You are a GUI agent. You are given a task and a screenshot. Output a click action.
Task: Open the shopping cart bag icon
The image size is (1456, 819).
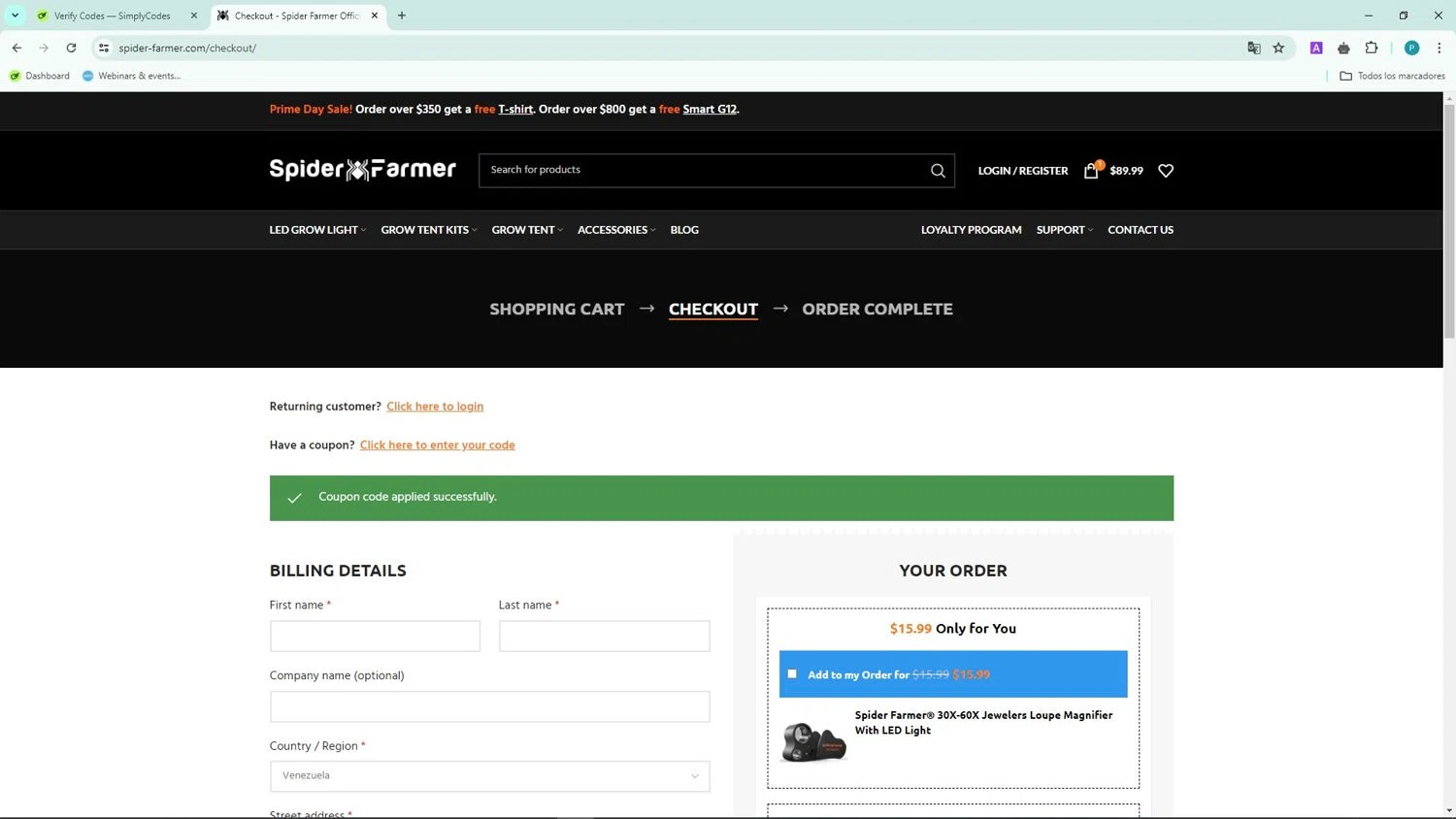(x=1091, y=171)
